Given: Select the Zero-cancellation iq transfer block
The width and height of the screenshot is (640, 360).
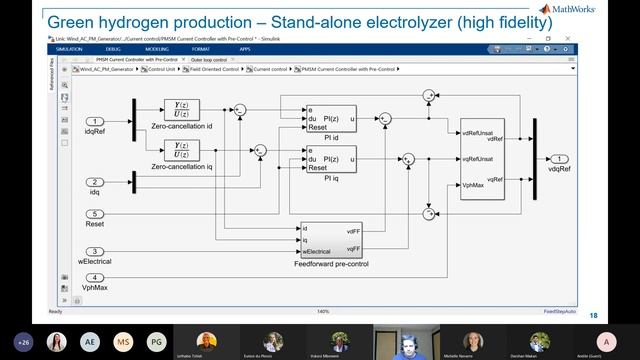Looking at the screenshot, I should pos(182,150).
